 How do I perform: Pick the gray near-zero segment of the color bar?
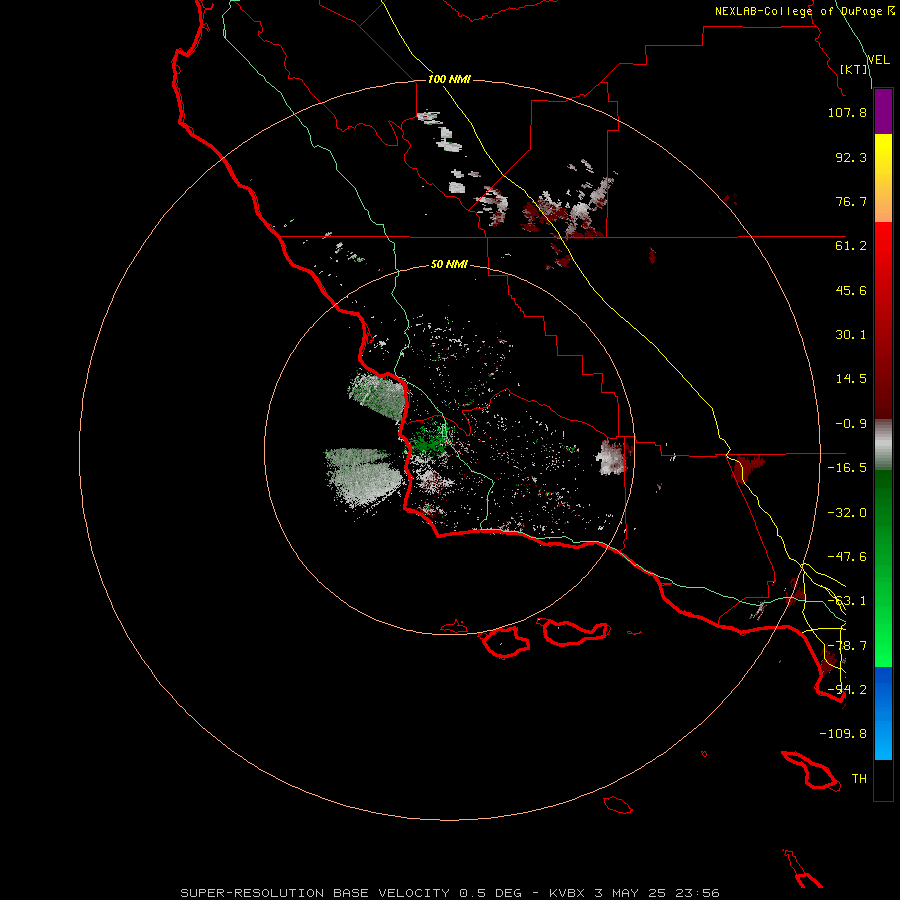click(883, 445)
